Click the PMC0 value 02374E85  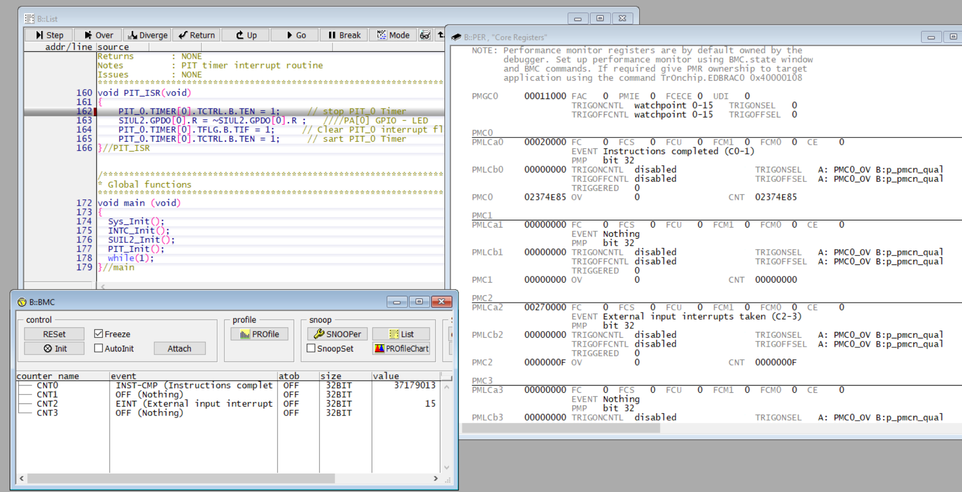point(545,198)
